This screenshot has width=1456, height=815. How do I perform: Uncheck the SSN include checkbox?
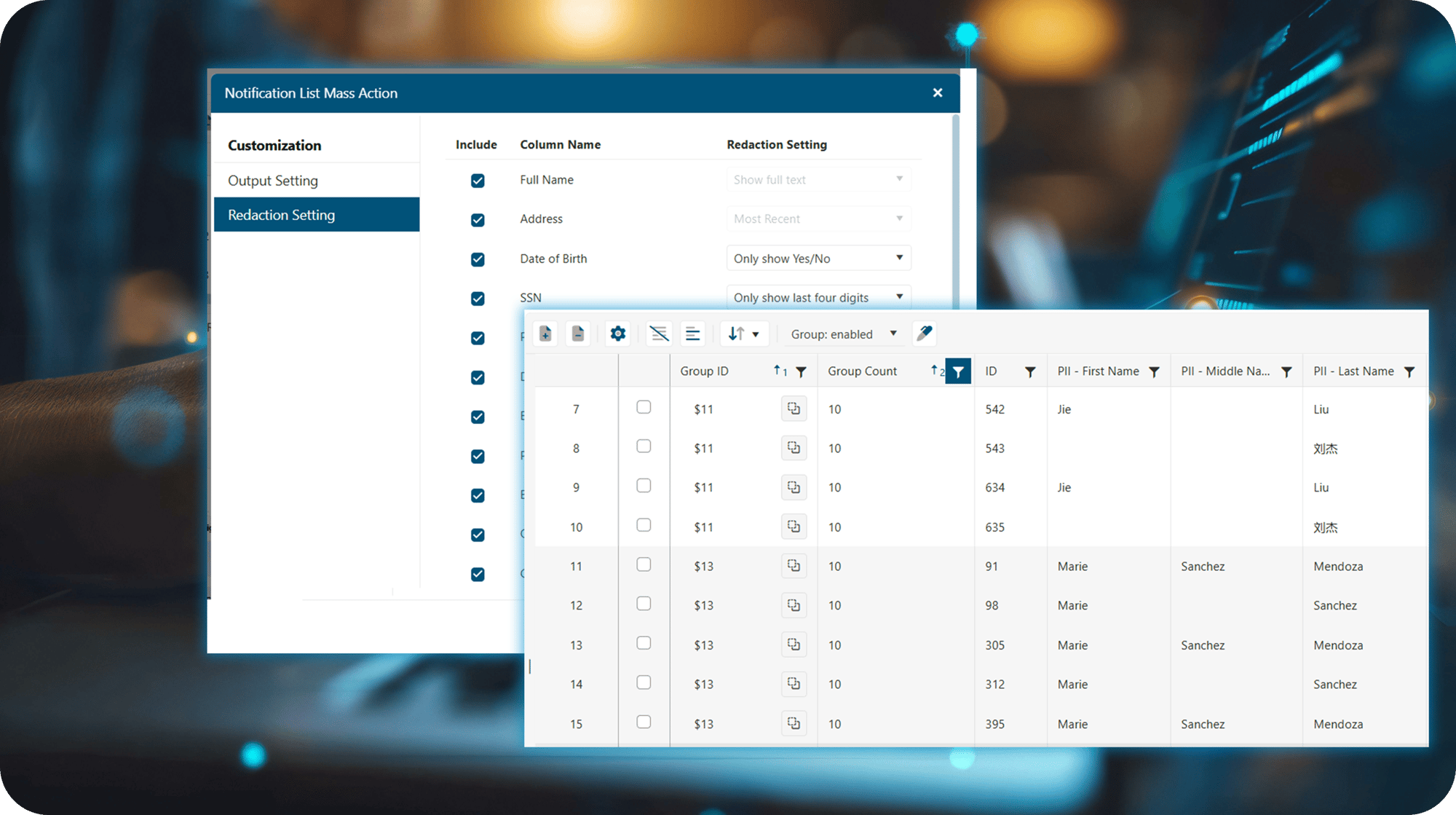point(478,299)
